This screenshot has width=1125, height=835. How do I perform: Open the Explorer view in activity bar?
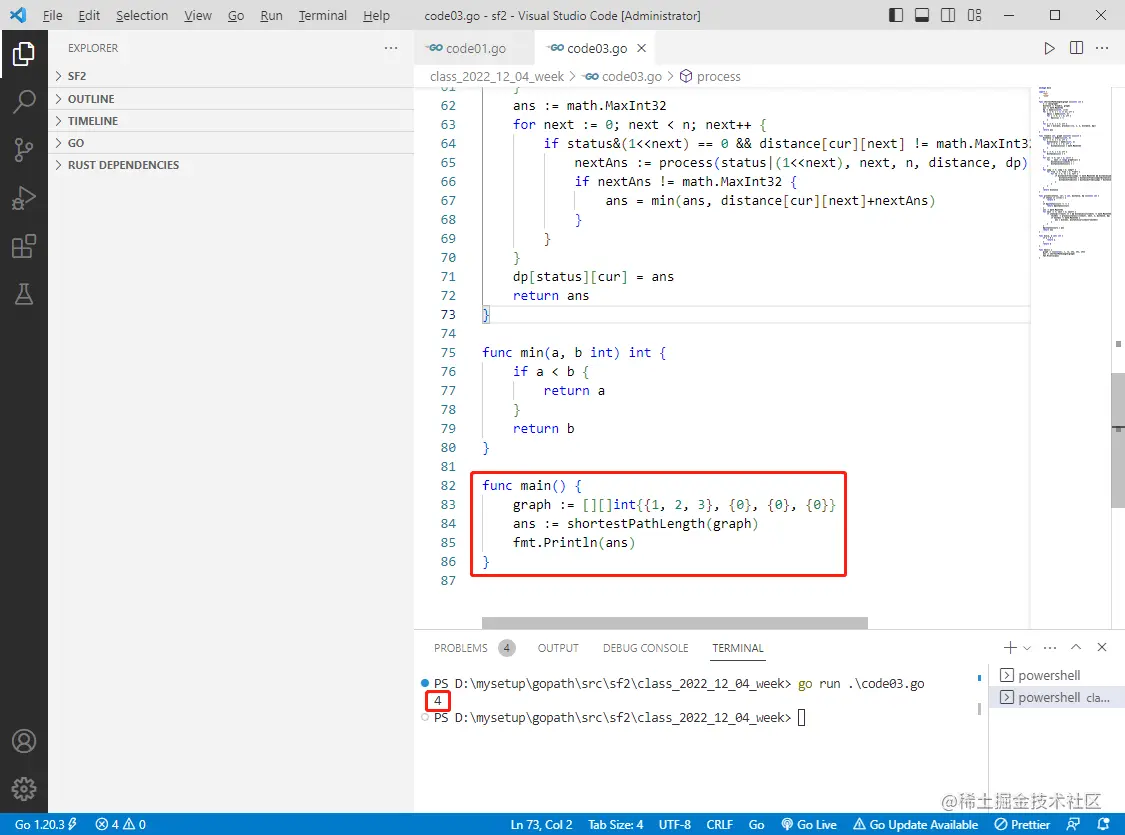tap(24, 54)
